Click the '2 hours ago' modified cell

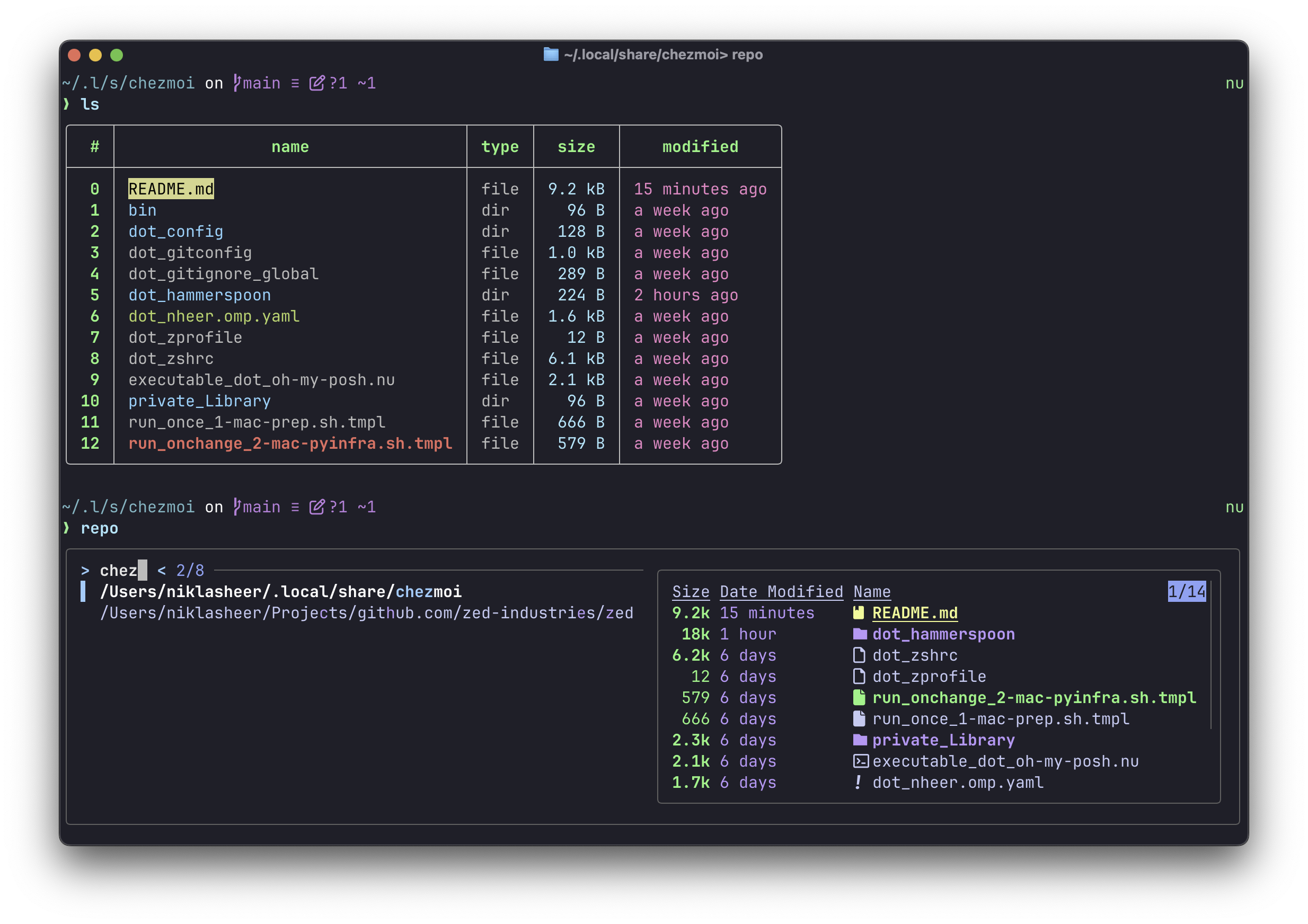click(x=686, y=295)
